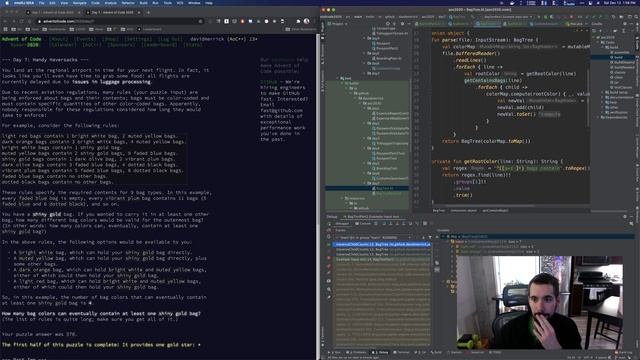Image resolution: width=640 pixels, height=360 pixels.
Task: Select BagTreePart2 Example input test debug tab
Action: (x=373, y=216)
